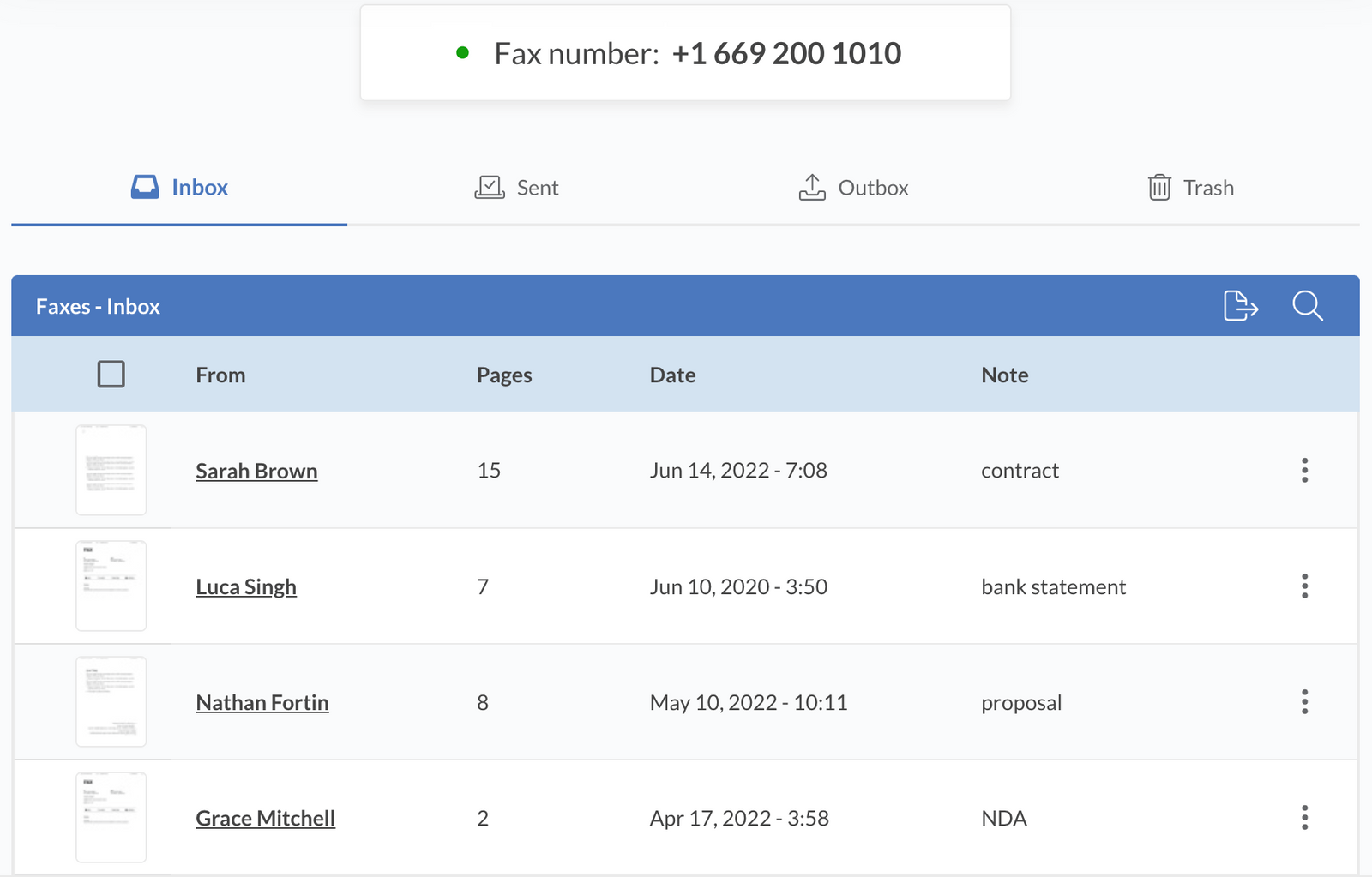Viewport: 1372px width, 877px height.
Task: Open the Trash tab
Action: point(1191,188)
